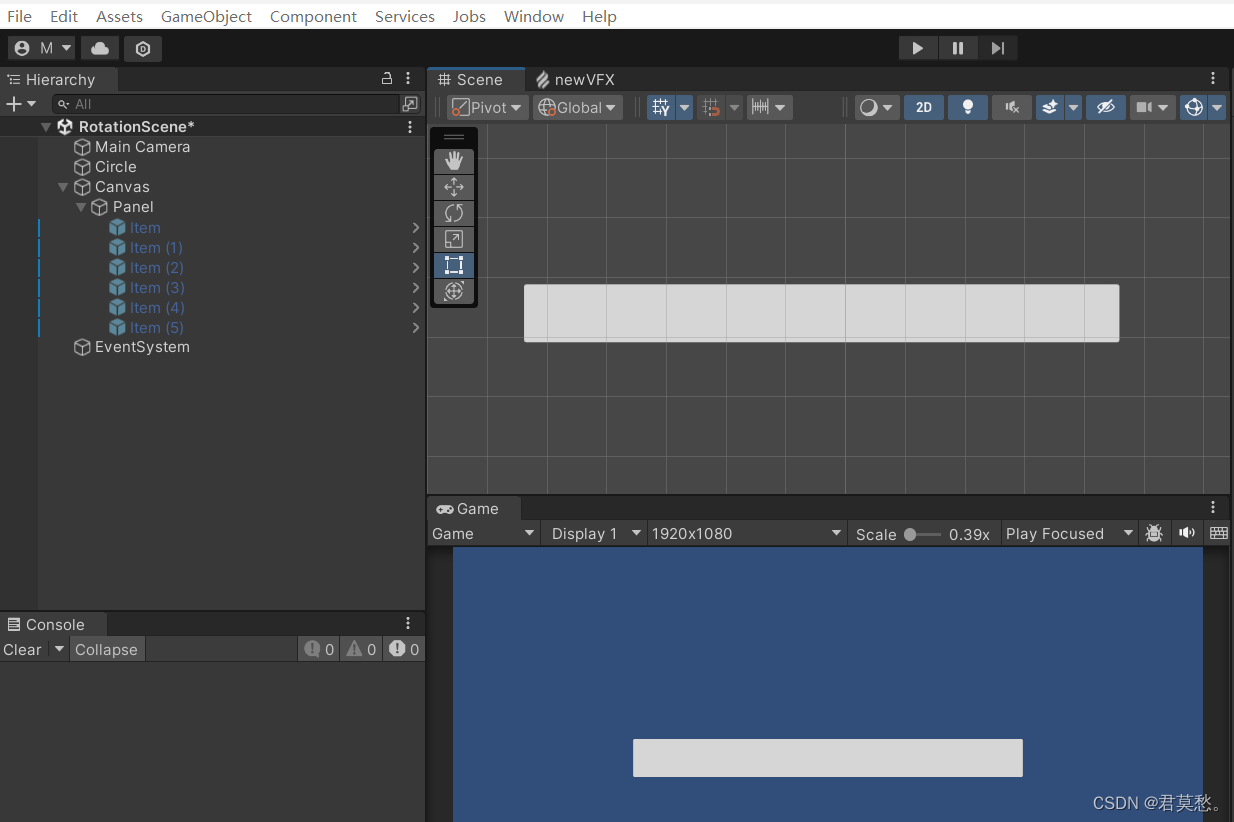The width and height of the screenshot is (1234, 822).
Task: Open the Gizmos dropdown arrow
Action: tap(1217, 108)
